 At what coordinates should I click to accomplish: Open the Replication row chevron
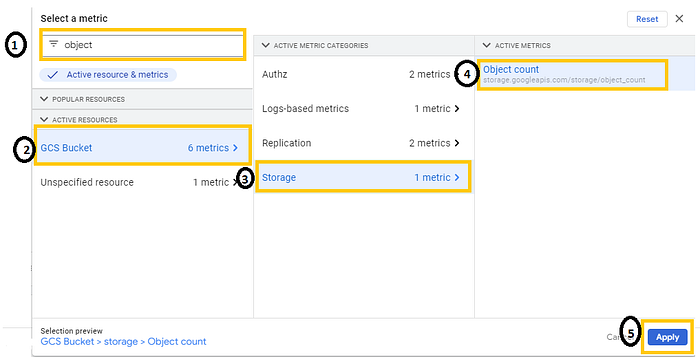[456, 143]
